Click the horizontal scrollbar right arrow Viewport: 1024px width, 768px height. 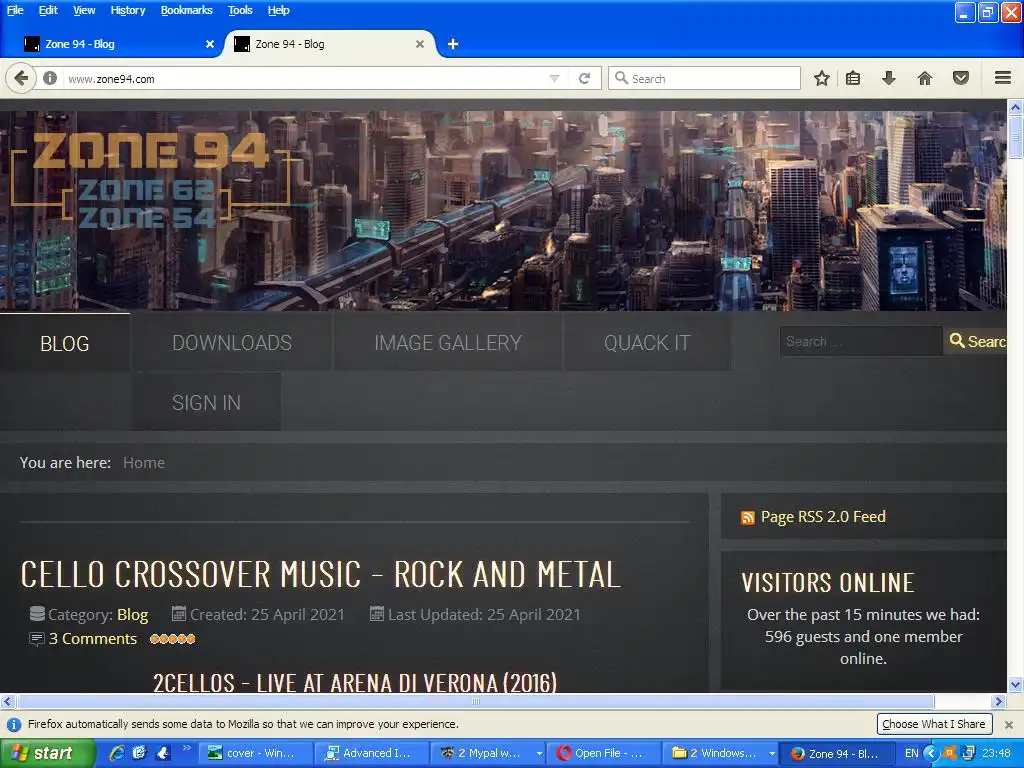(x=998, y=701)
